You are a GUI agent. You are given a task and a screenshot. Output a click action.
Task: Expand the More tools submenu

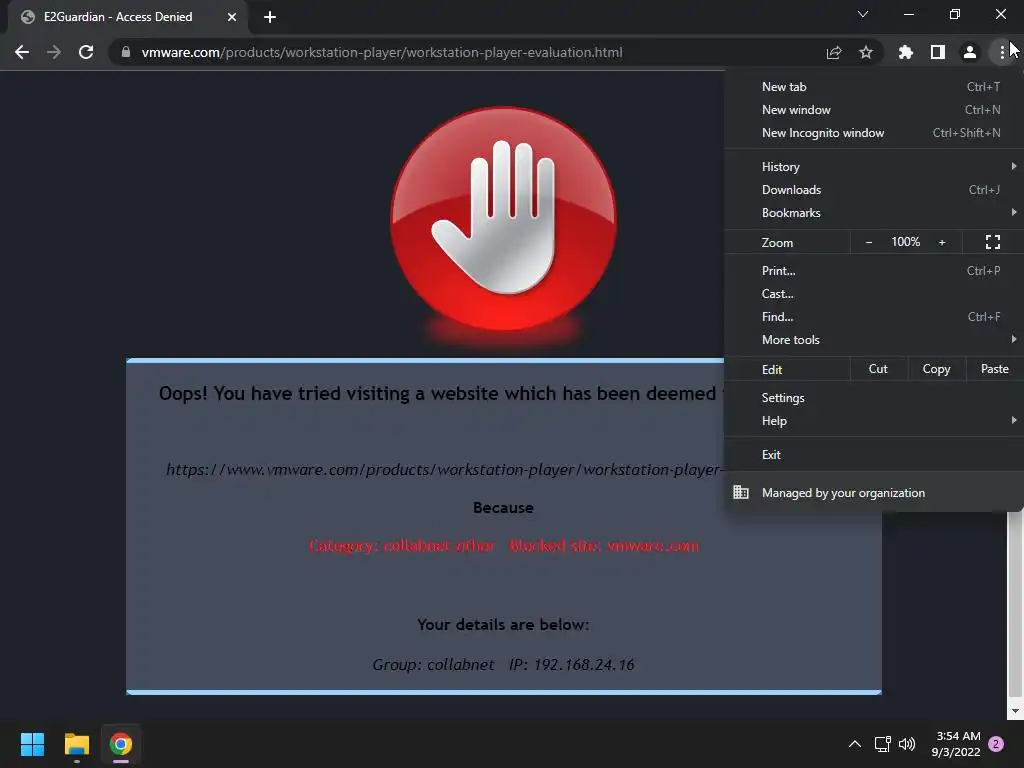[874, 340]
